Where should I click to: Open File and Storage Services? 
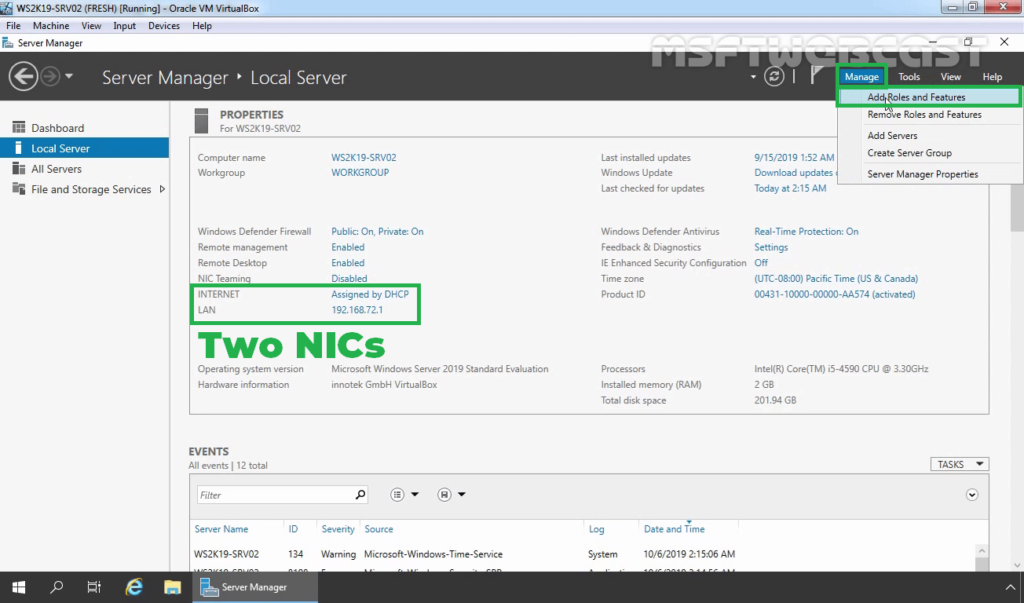[84, 189]
